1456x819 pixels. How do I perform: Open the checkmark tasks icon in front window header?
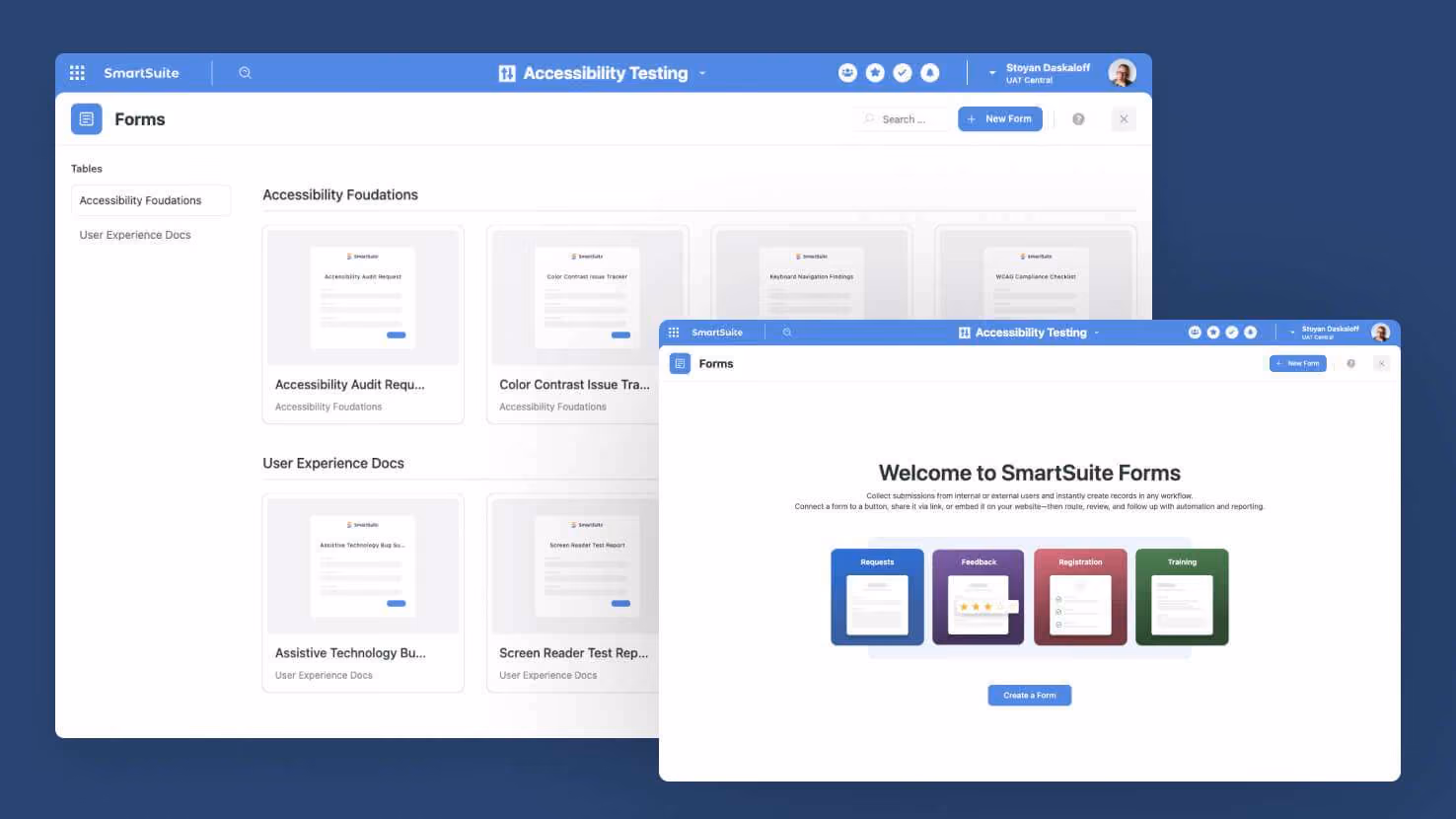pos(1232,333)
